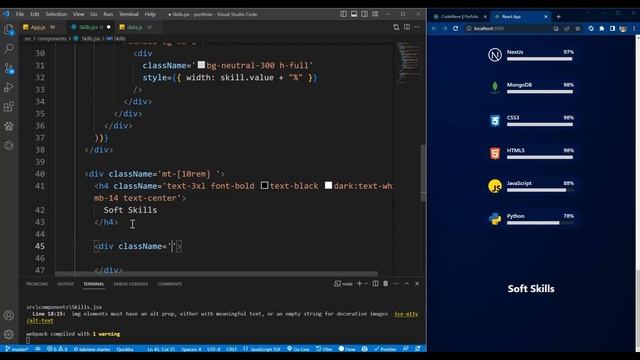Image resolution: width=640 pixels, height=360 pixels.
Task: Add new terminal with plus icon
Action: [x=359, y=283]
